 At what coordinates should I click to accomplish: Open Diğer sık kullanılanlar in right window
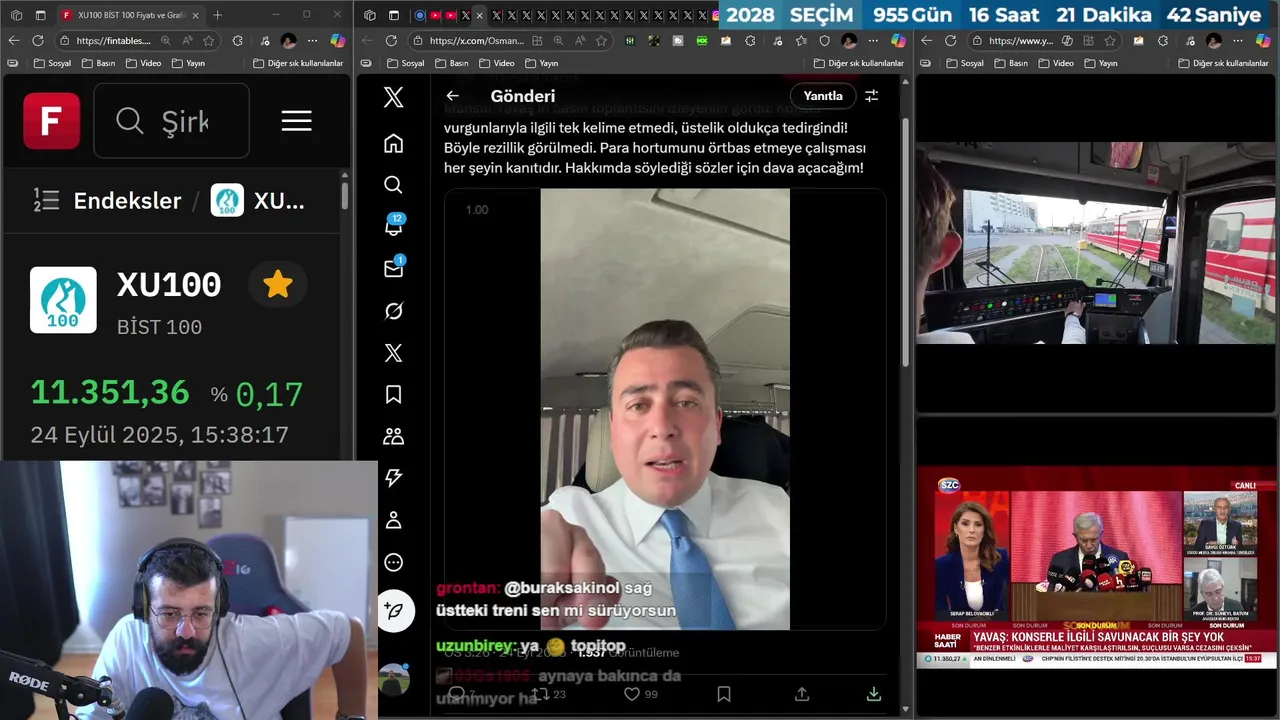(x=1223, y=63)
